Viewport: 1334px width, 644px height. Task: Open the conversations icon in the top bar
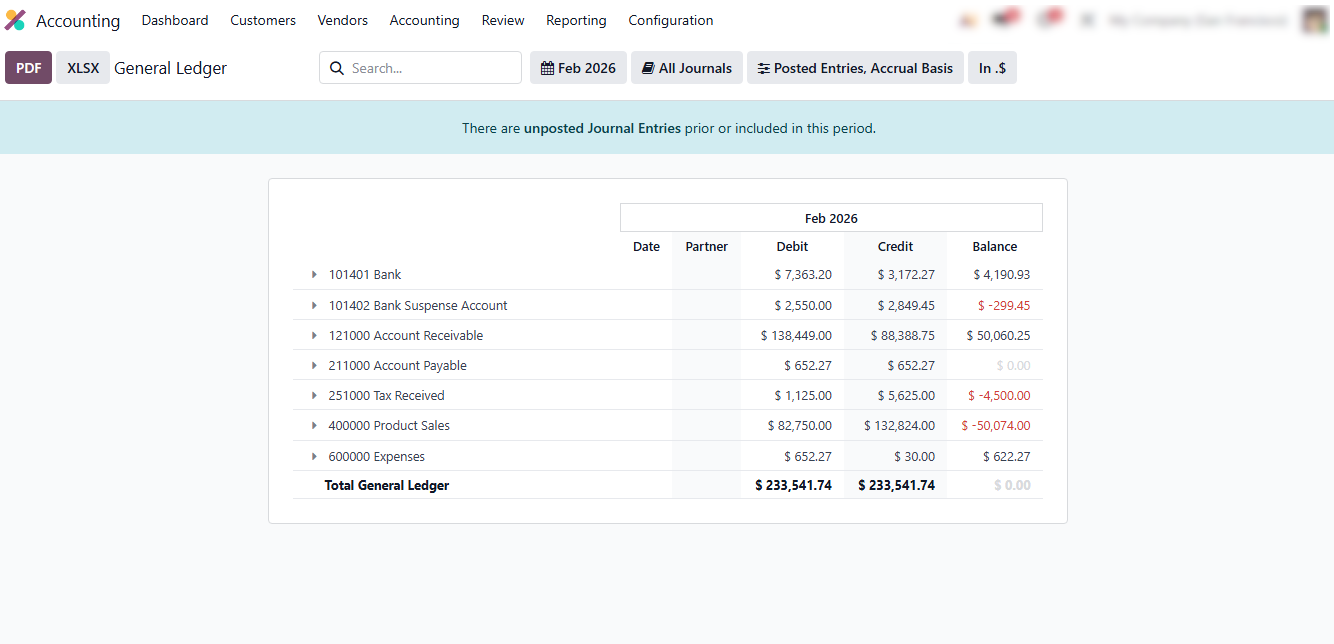[1004, 20]
